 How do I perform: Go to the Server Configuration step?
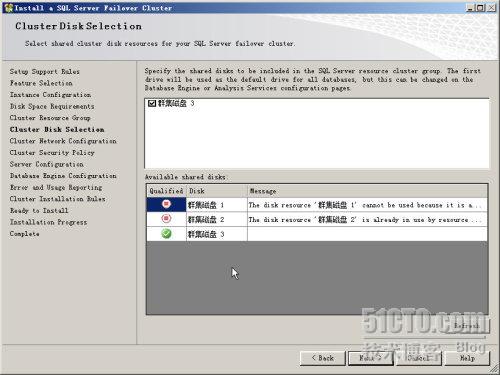click(x=47, y=164)
